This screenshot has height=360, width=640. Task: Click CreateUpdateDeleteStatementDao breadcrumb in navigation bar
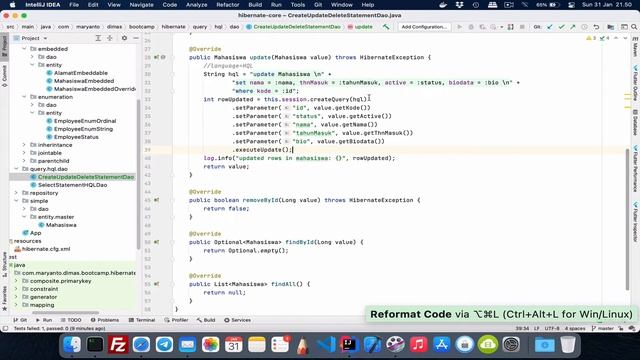point(293,27)
